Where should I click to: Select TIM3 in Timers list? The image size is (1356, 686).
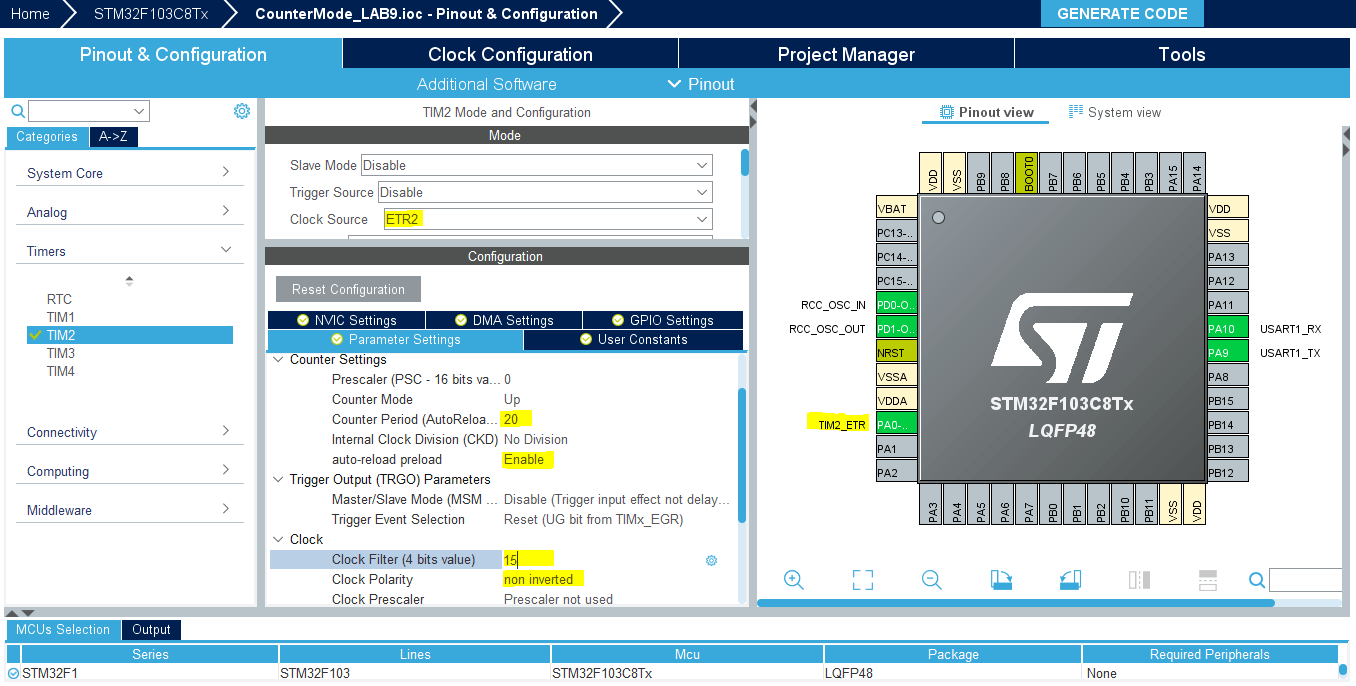61,353
